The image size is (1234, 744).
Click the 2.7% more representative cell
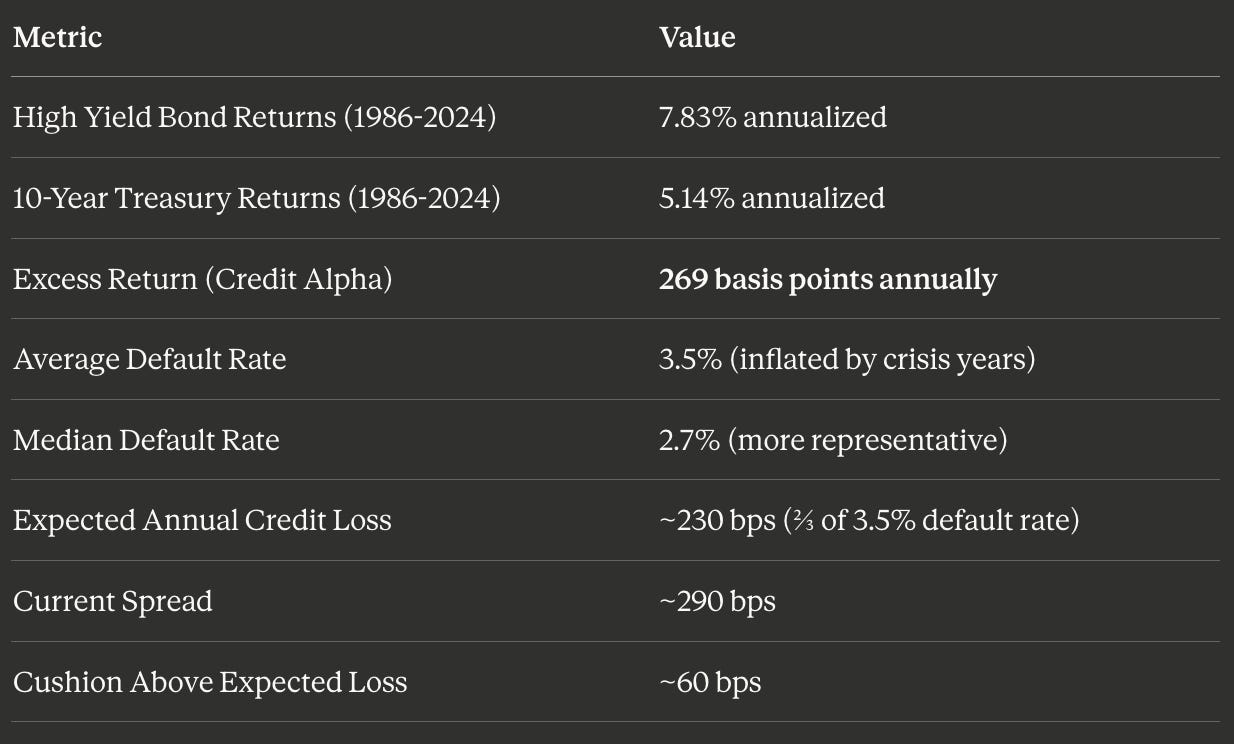(832, 440)
